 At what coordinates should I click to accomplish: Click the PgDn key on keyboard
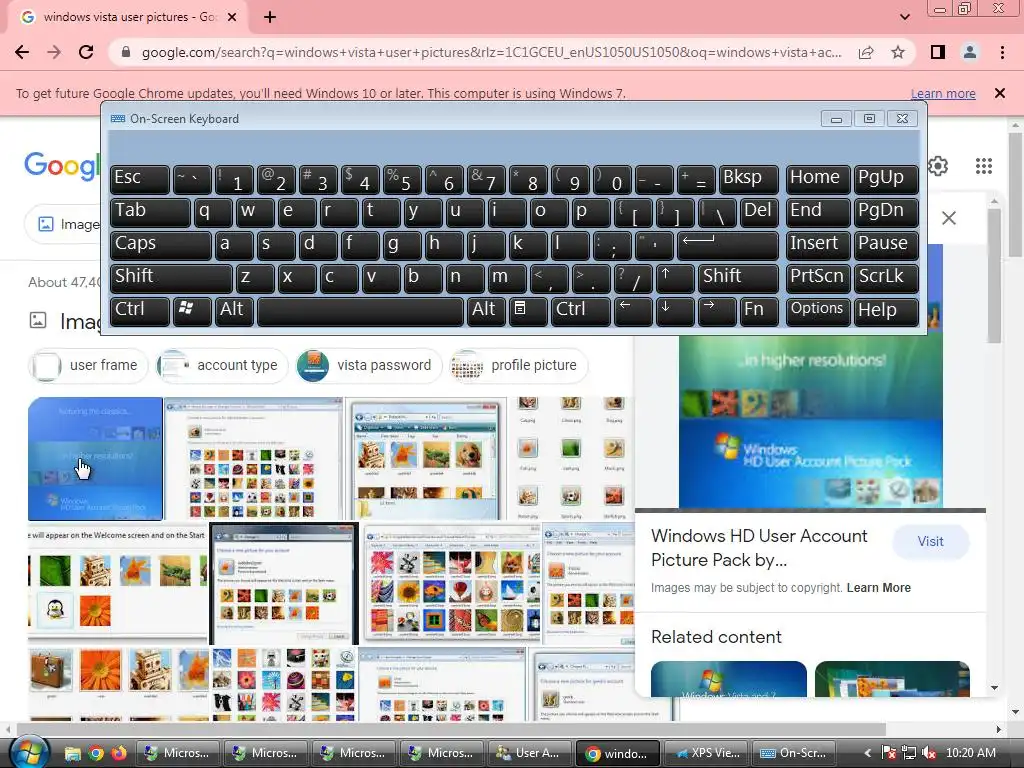[x=886, y=211]
